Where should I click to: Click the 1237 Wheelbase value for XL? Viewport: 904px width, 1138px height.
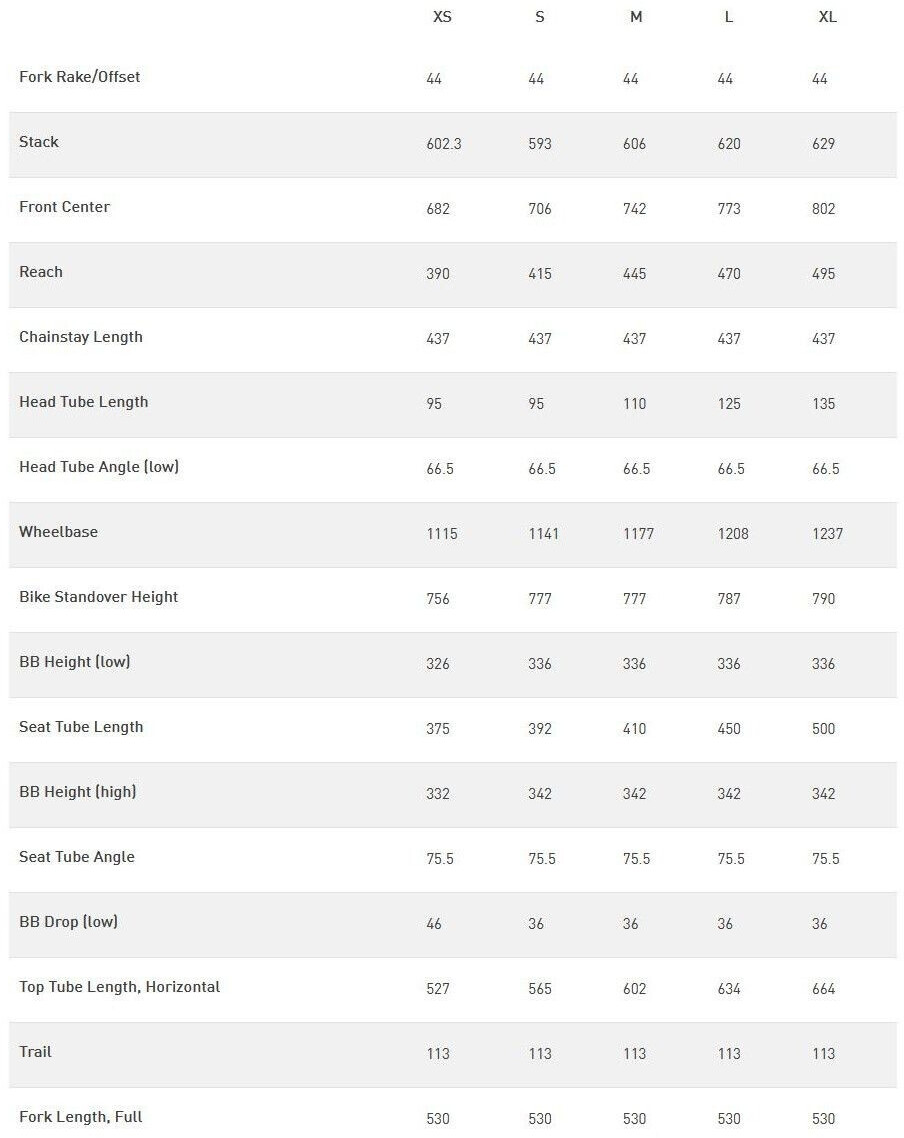pyautogui.click(x=828, y=534)
